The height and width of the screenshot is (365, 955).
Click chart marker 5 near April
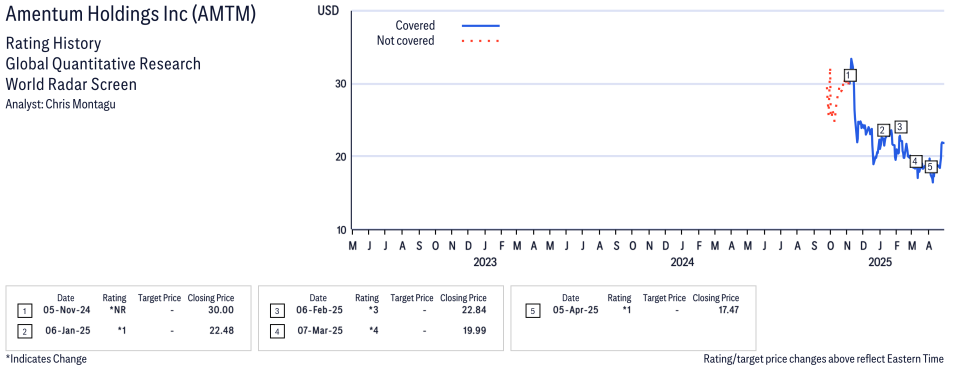coord(930,166)
